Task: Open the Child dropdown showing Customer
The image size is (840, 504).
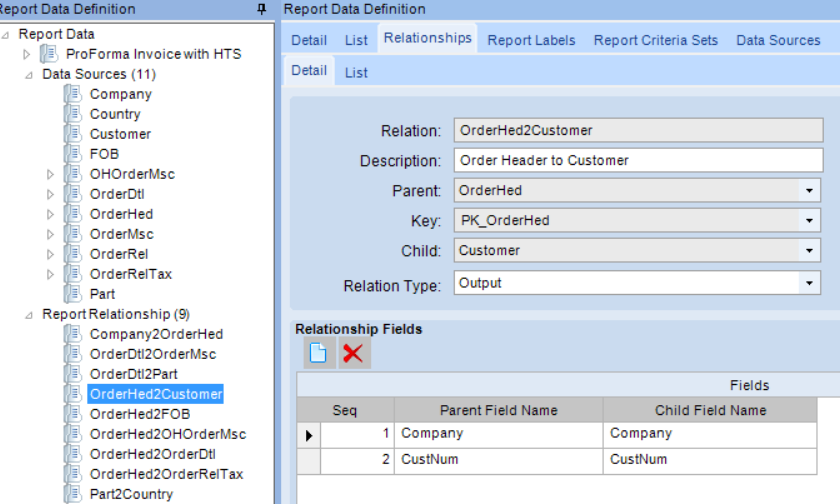Action: (809, 251)
